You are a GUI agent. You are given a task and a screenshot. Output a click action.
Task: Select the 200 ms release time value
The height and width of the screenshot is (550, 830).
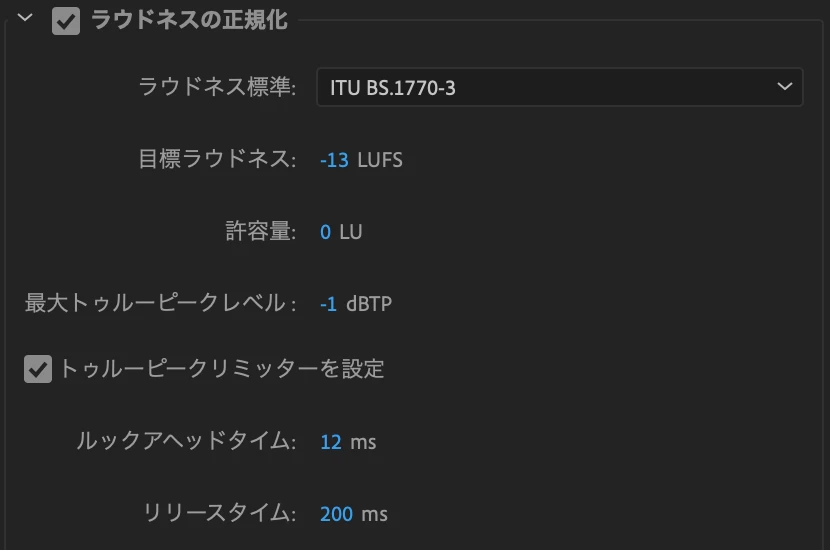336,514
